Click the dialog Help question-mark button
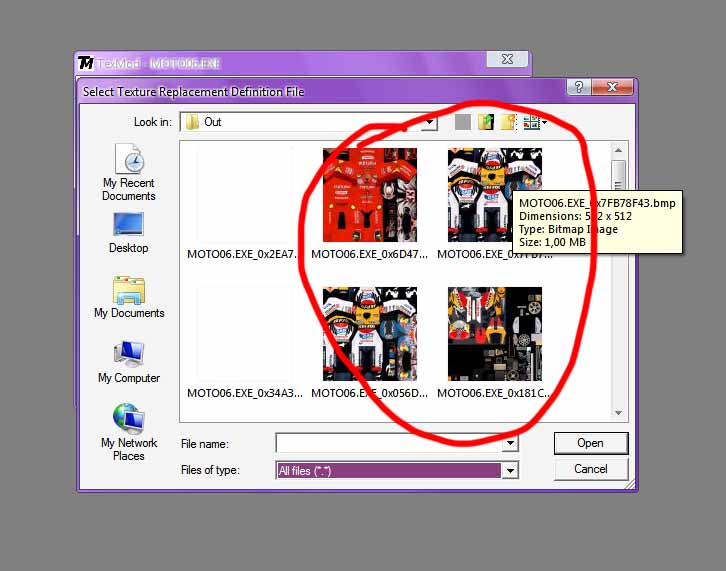 [x=579, y=87]
